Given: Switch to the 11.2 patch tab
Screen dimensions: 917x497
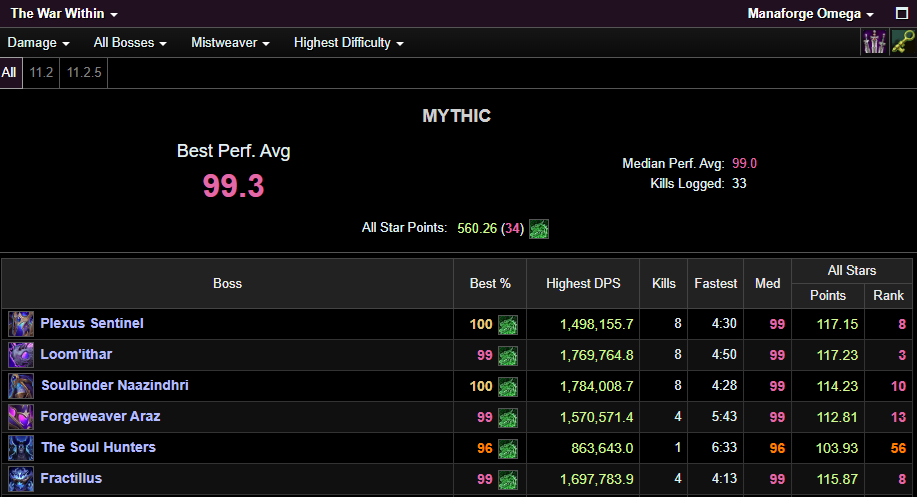Looking at the screenshot, I should (41, 73).
